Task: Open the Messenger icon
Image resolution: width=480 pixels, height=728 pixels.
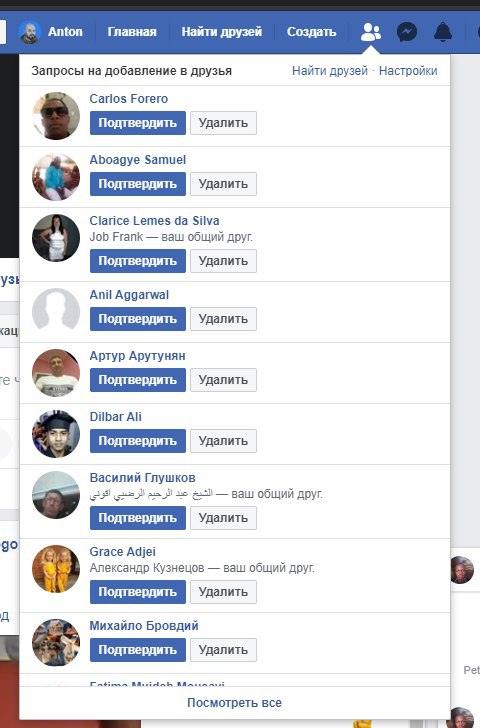Action: [407, 32]
